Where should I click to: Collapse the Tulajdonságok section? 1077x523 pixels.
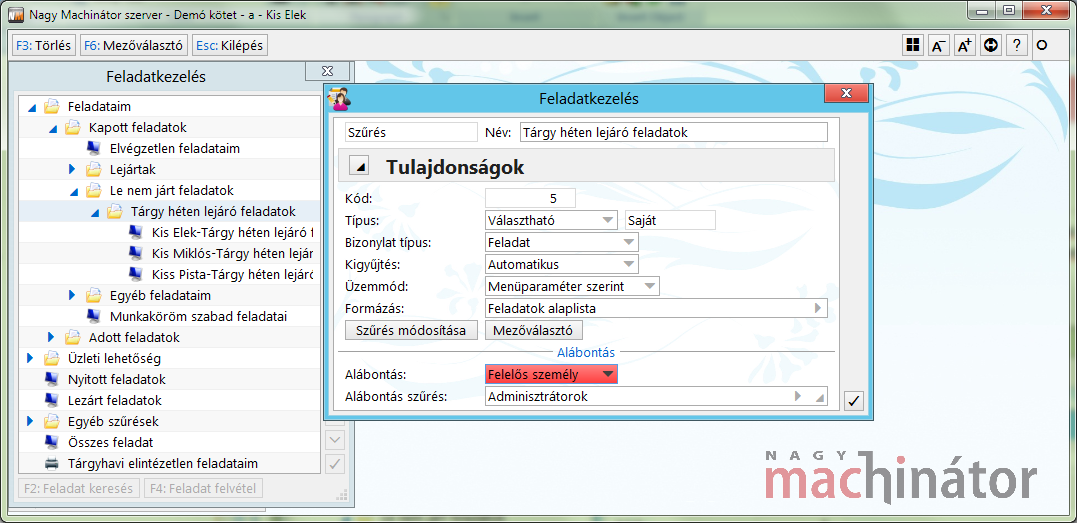pyautogui.click(x=360, y=166)
